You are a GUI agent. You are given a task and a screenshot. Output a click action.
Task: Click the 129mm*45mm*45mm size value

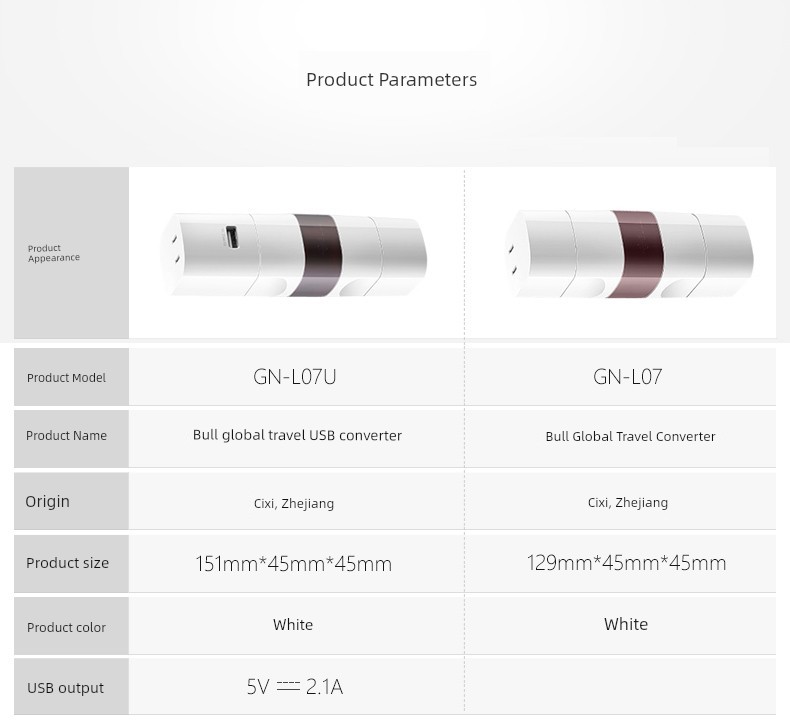(x=626, y=563)
